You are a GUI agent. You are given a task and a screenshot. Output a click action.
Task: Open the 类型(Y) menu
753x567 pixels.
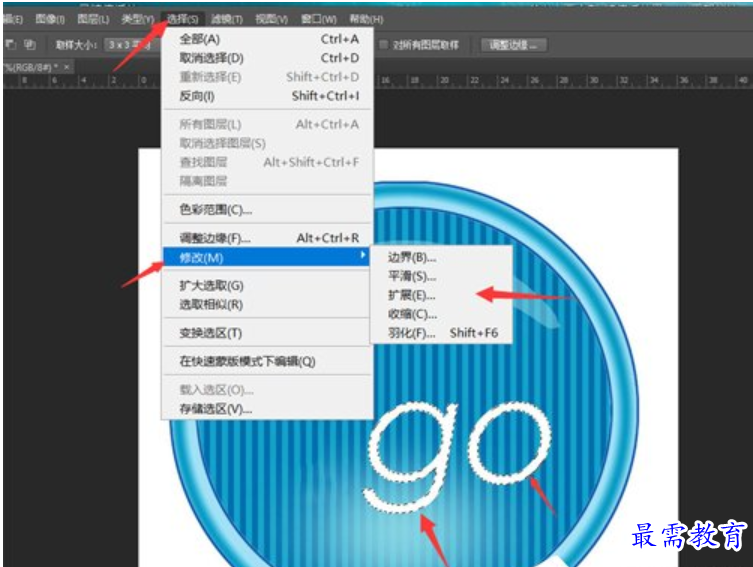pos(137,19)
